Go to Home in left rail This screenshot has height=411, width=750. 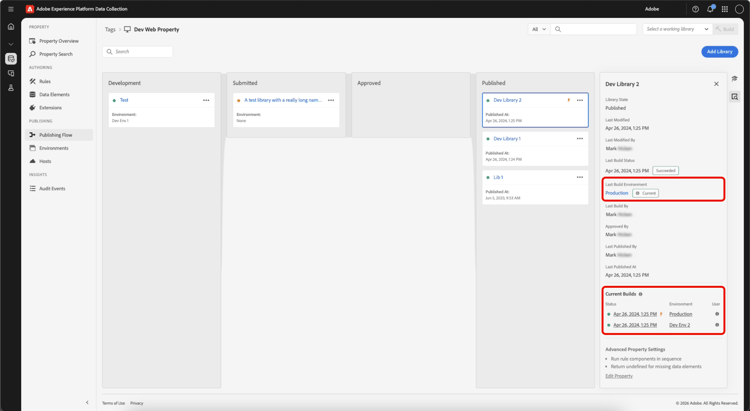11,27
